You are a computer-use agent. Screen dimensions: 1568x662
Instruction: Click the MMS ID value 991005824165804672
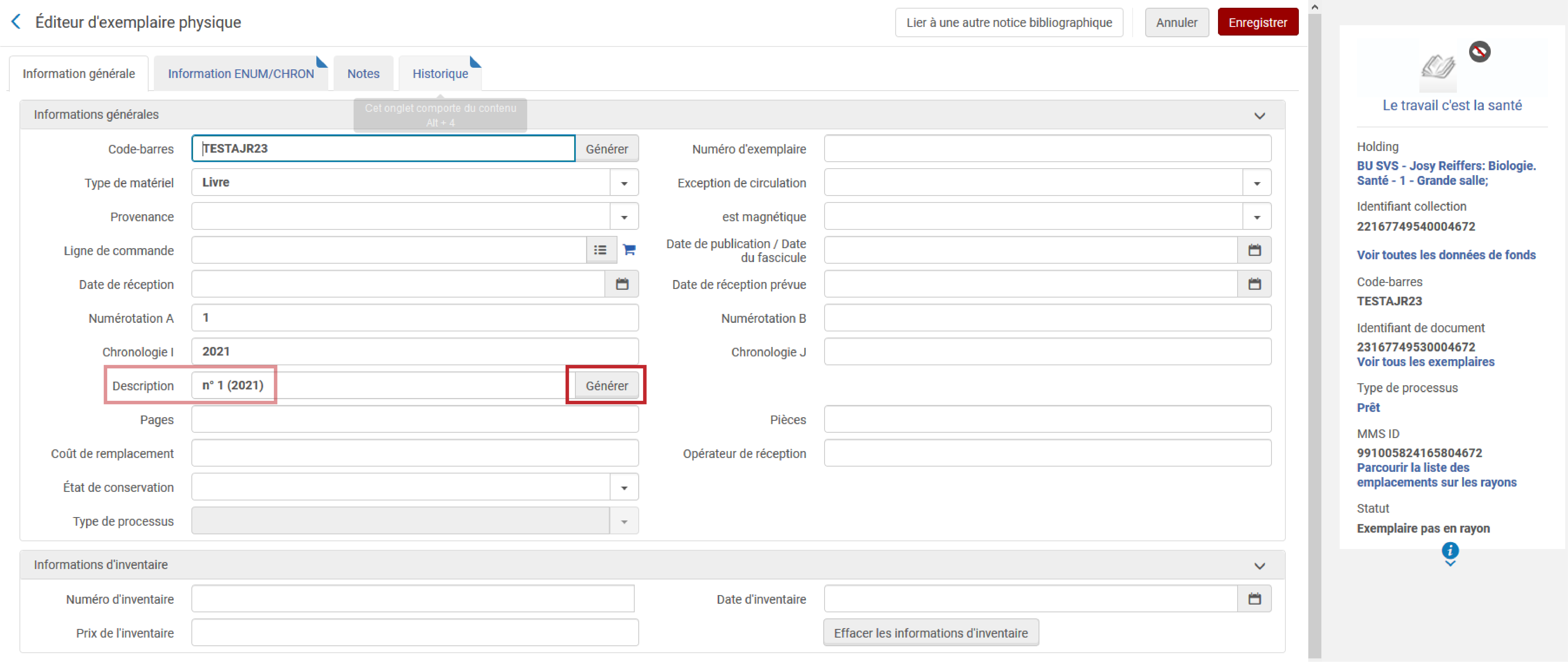(x=1419, y=453)
